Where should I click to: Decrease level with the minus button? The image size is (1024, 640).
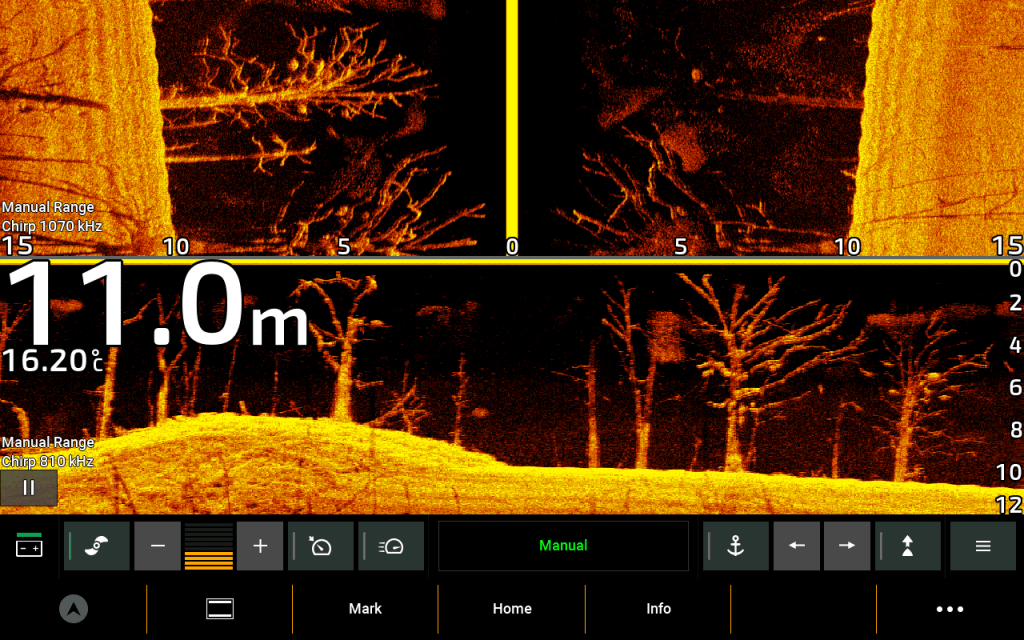[157, 546]
